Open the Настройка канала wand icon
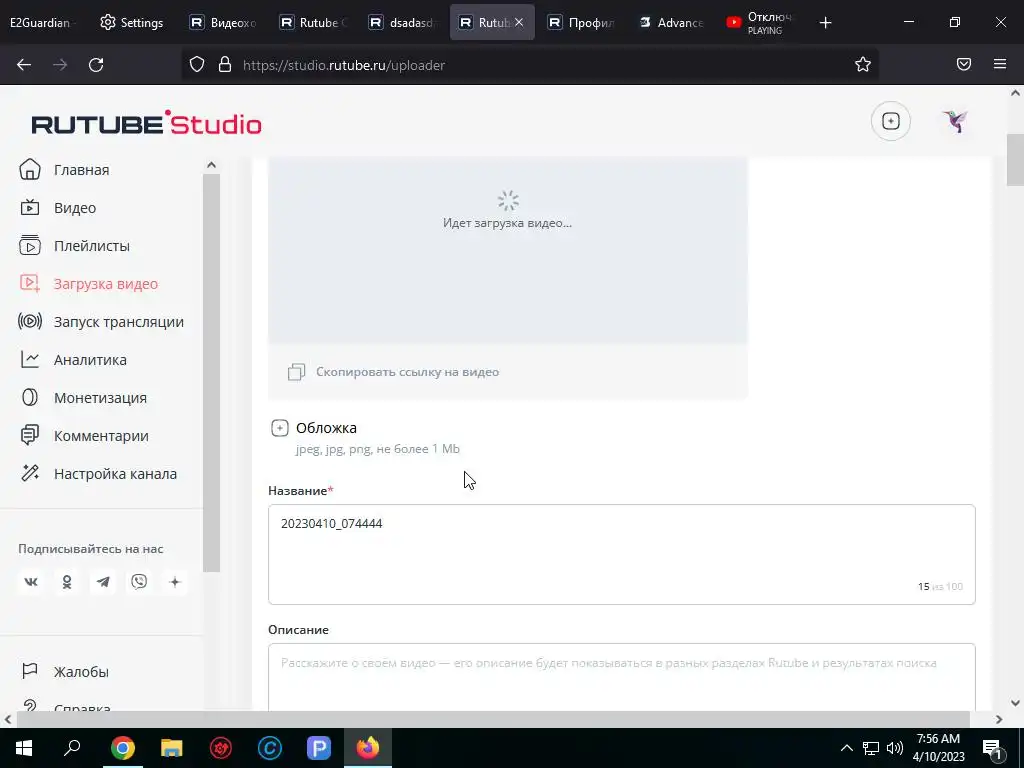Image resolution: width=1024 pixels, height=768 pixels. click(x=29, y=473)
